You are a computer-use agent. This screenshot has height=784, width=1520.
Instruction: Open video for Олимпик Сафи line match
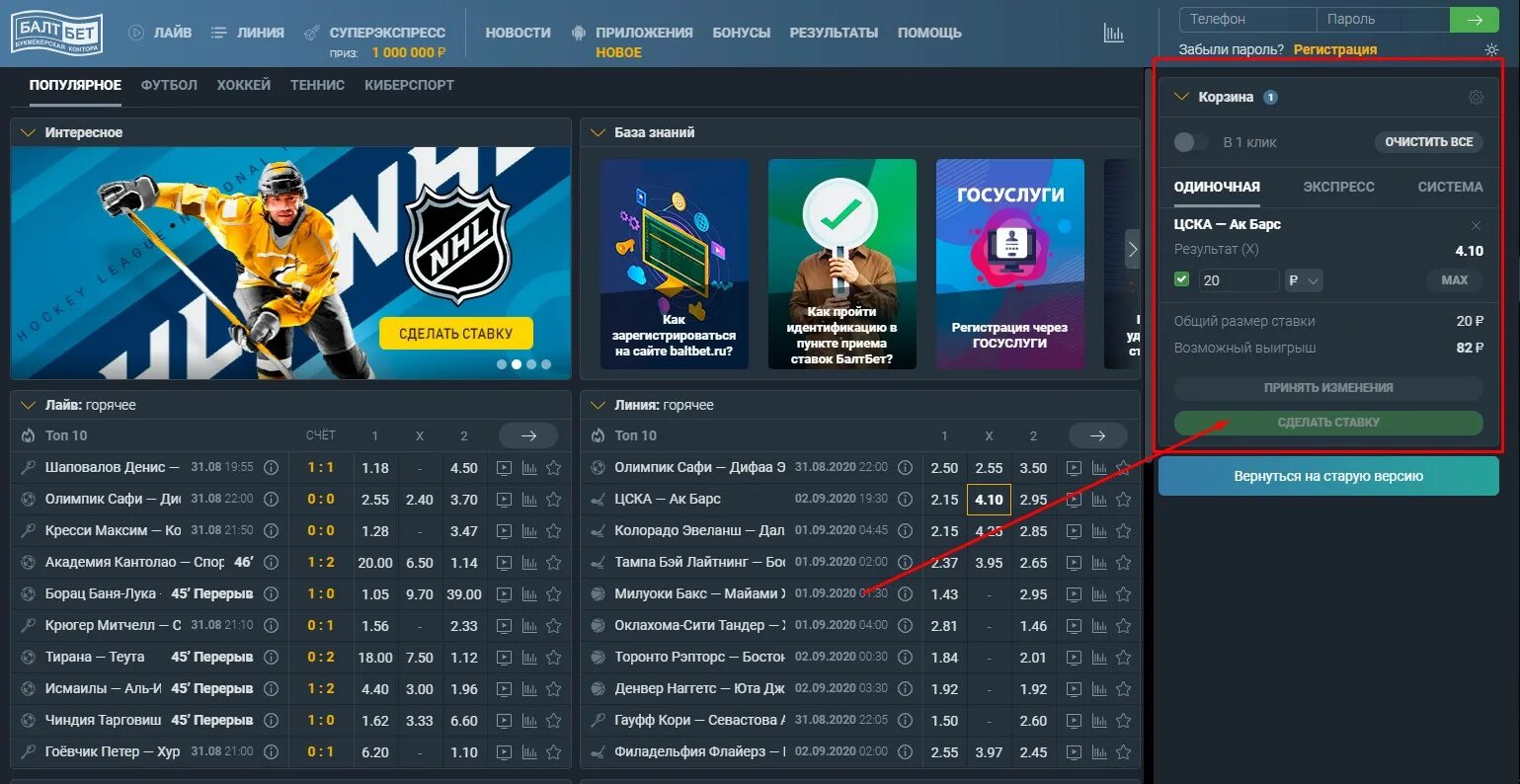[1074, 468]
